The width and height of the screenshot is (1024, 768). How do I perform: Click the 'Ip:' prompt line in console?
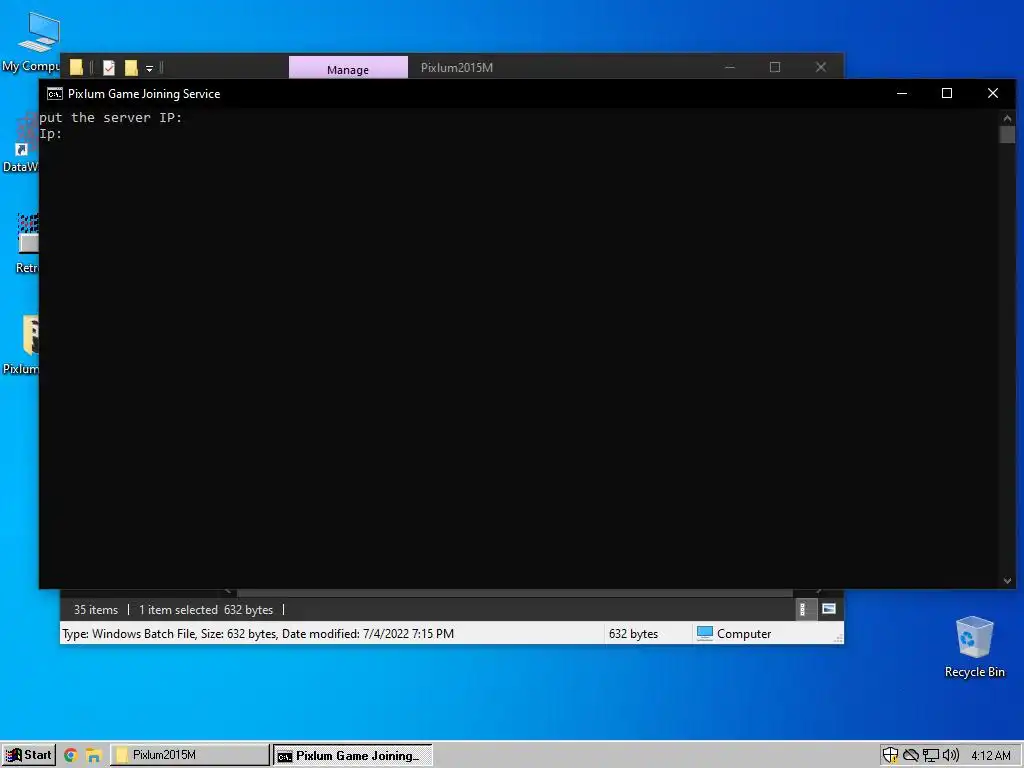(x=51, y=134)
